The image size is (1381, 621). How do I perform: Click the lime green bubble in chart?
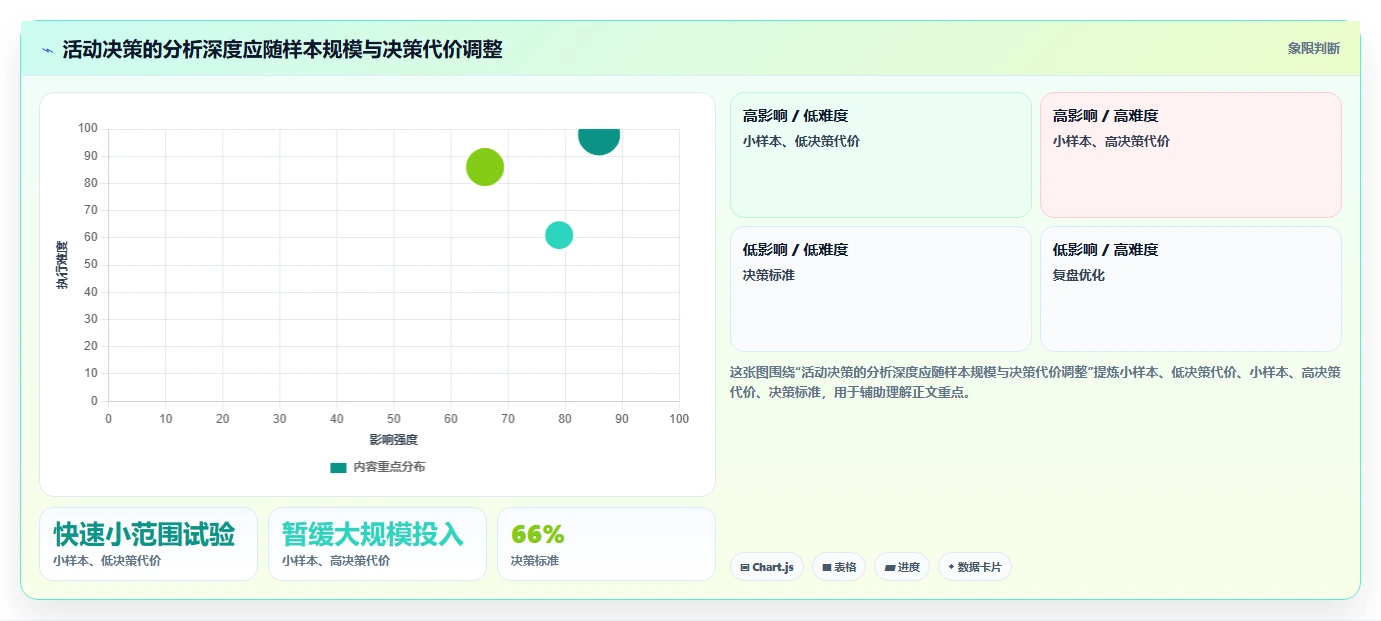[485, 167]
